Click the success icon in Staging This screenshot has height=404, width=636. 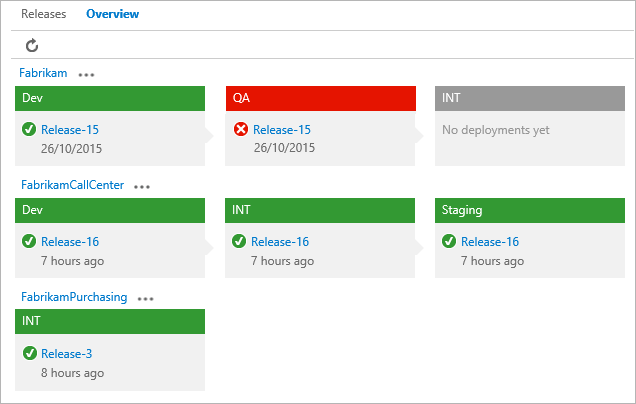(x=449, y=241)
